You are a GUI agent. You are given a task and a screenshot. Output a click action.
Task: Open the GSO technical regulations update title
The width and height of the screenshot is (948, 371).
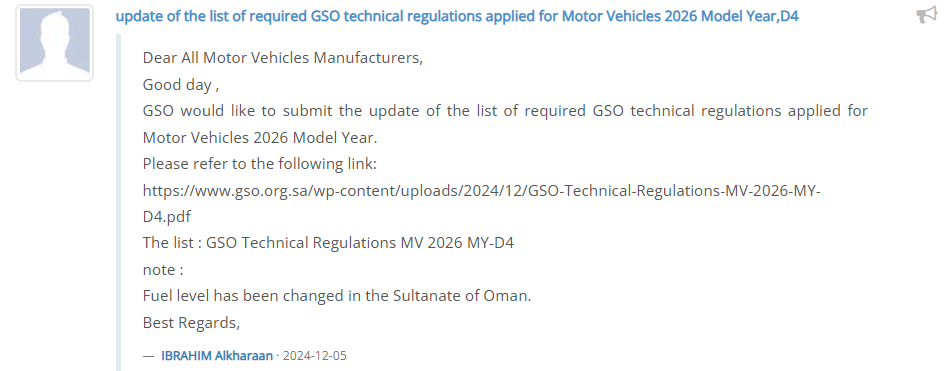(x=457, y=16)
